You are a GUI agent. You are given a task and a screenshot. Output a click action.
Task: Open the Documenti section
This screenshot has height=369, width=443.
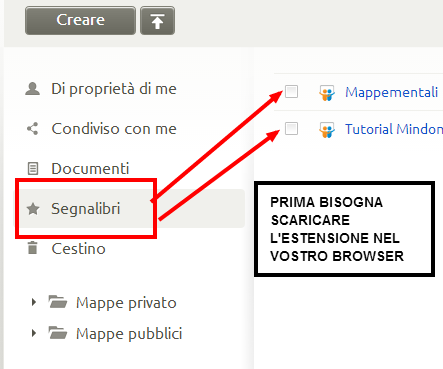90,169
